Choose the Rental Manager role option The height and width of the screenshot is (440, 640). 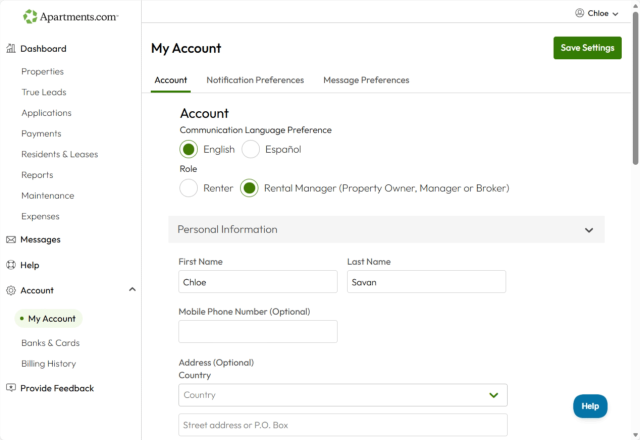(249, 188)
